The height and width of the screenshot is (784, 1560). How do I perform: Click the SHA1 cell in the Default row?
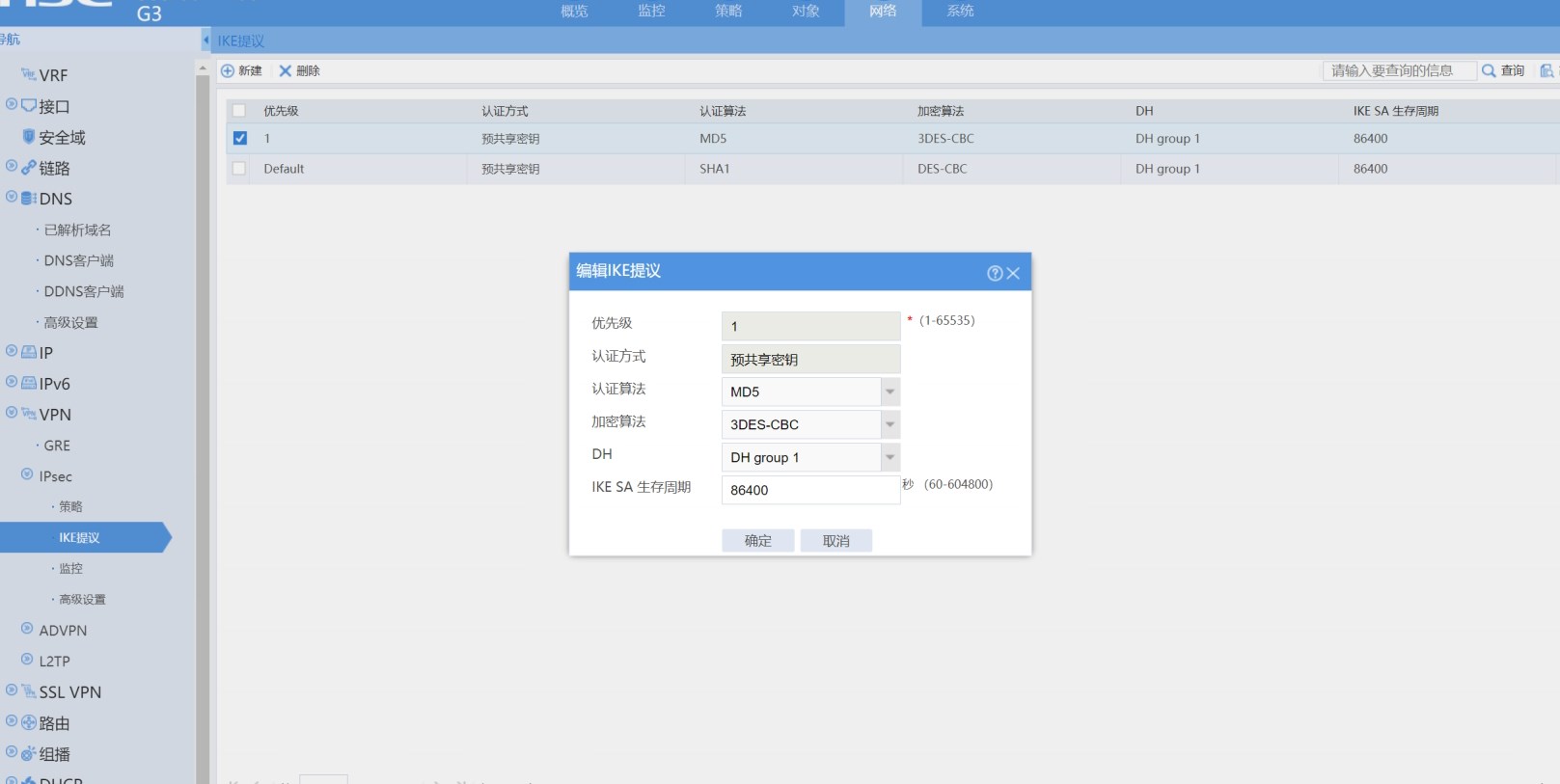(x=715, y=169)
